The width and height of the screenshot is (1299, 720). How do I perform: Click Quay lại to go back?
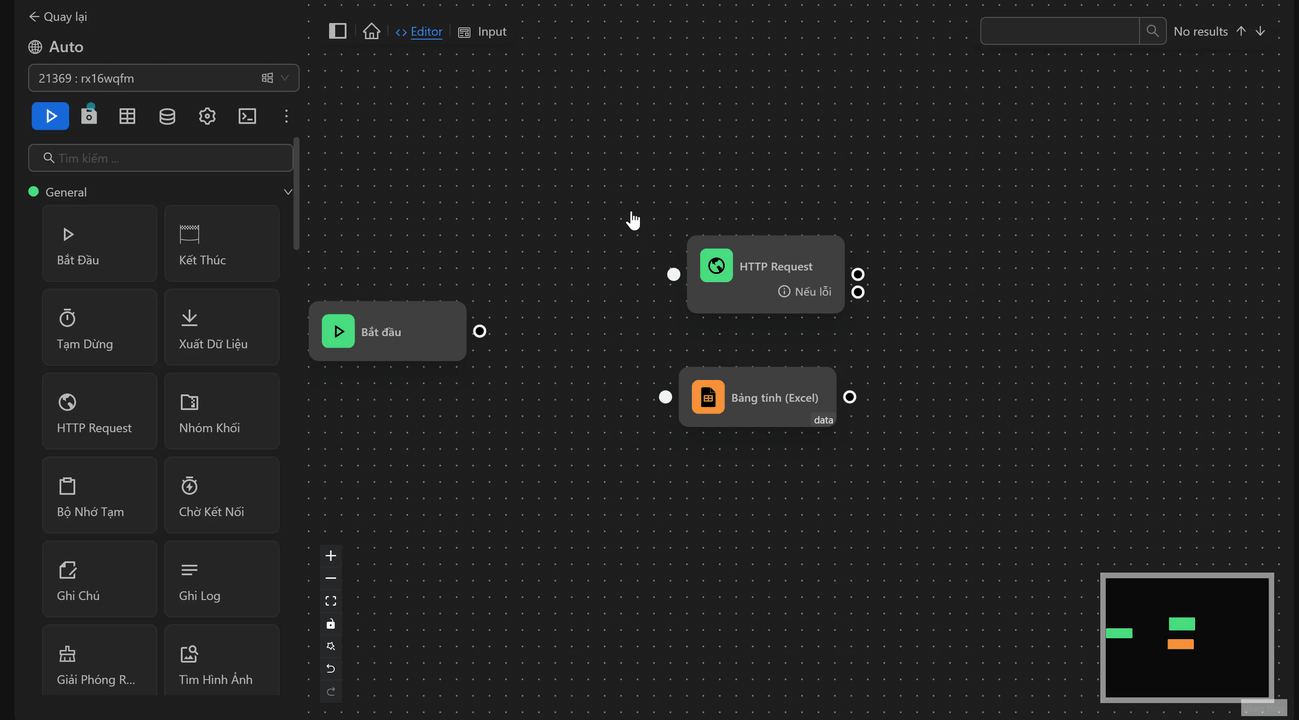point(57,16)
